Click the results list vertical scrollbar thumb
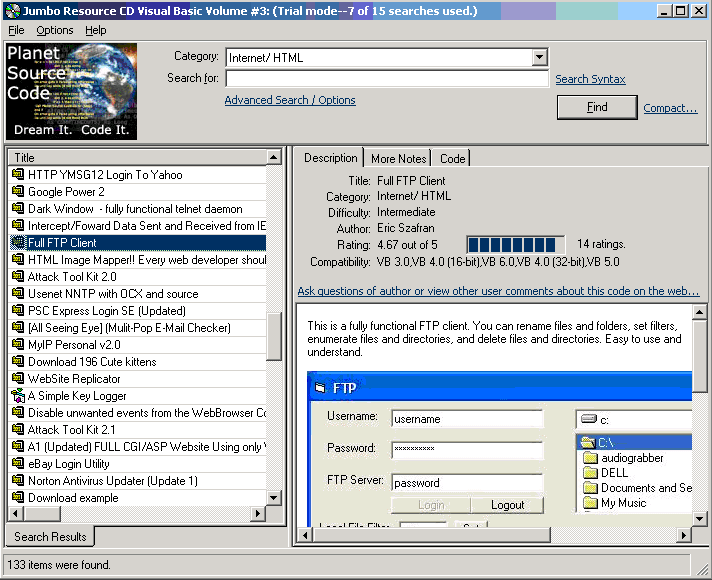The height and width of the screenshot is (580, 712). 273,336
